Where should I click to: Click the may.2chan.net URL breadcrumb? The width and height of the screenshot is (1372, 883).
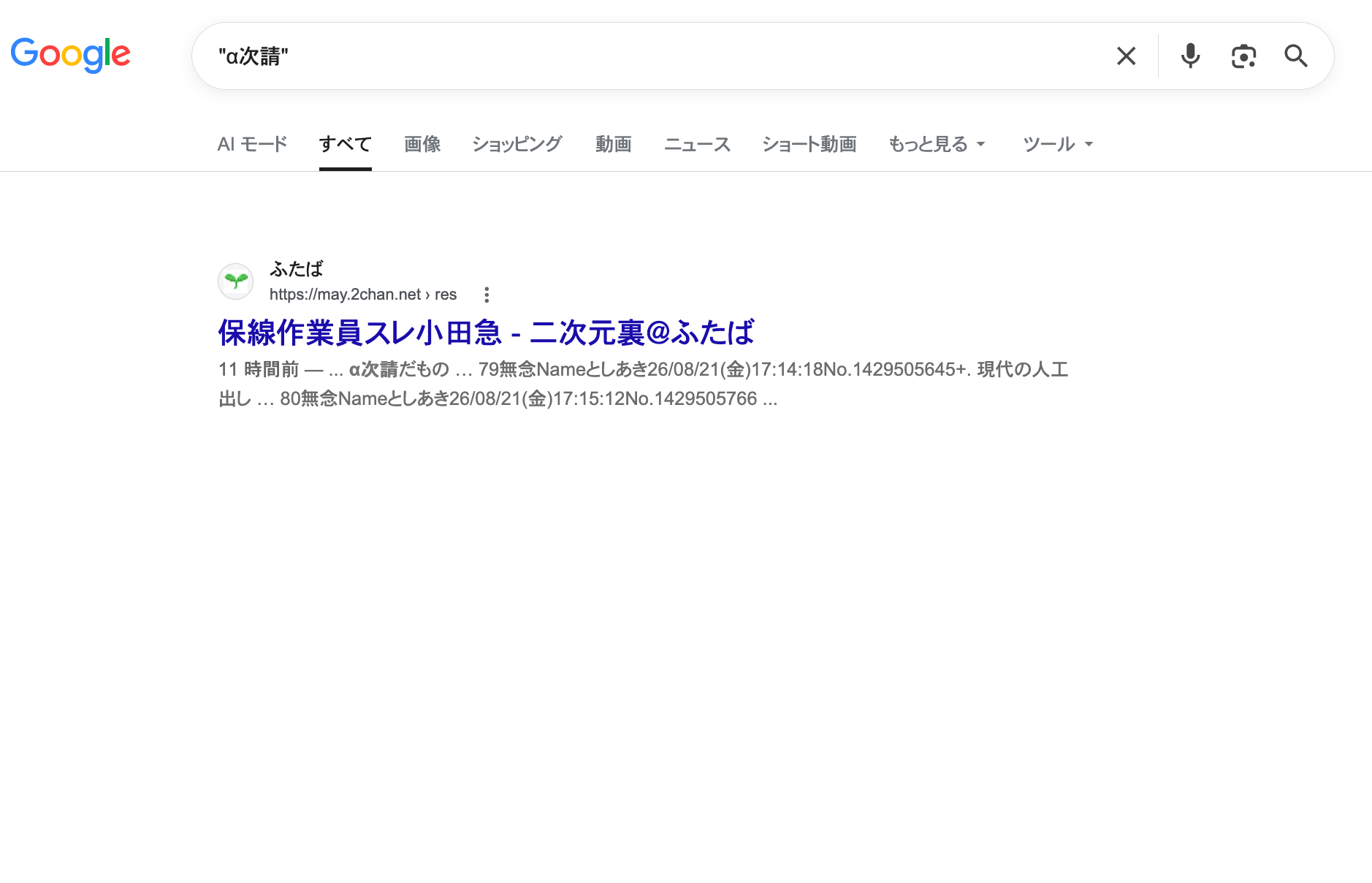pyautogui.click(x=363, y=295)
